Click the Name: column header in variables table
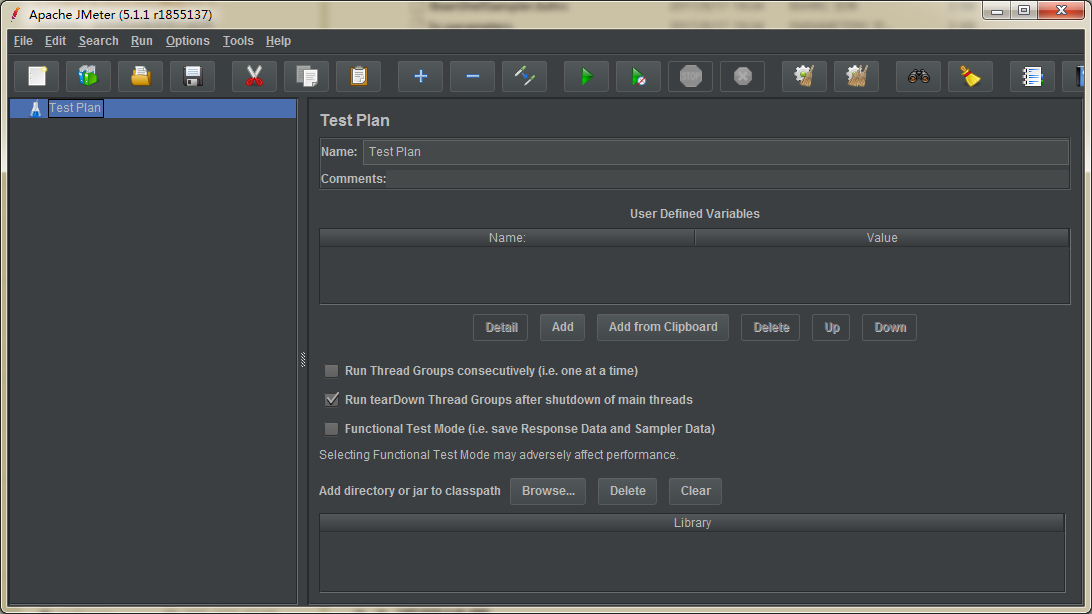Screen dimensions: 1092x614 (507, 237)
